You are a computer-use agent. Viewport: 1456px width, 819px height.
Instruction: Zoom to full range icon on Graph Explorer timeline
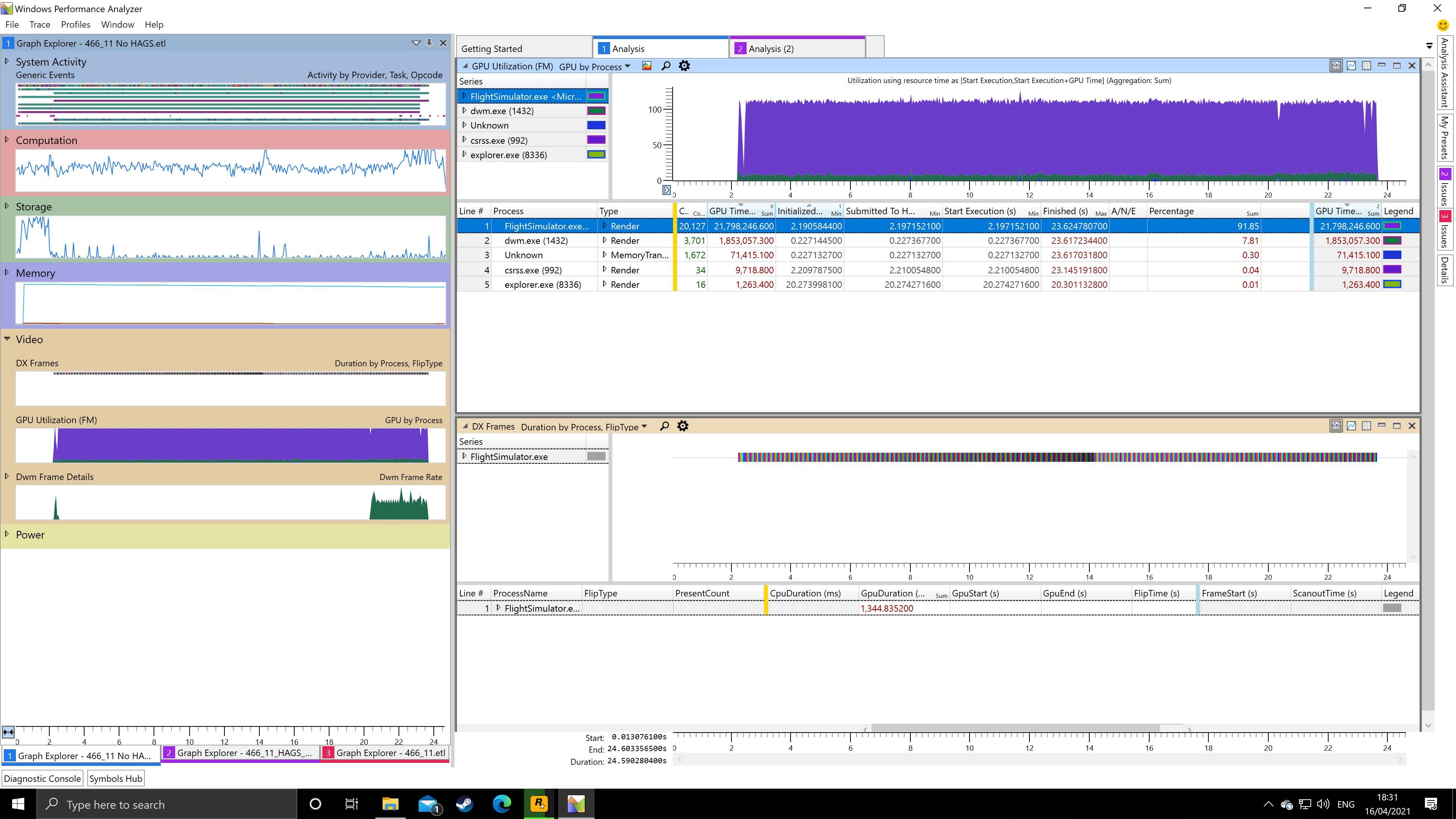point(8,733)
